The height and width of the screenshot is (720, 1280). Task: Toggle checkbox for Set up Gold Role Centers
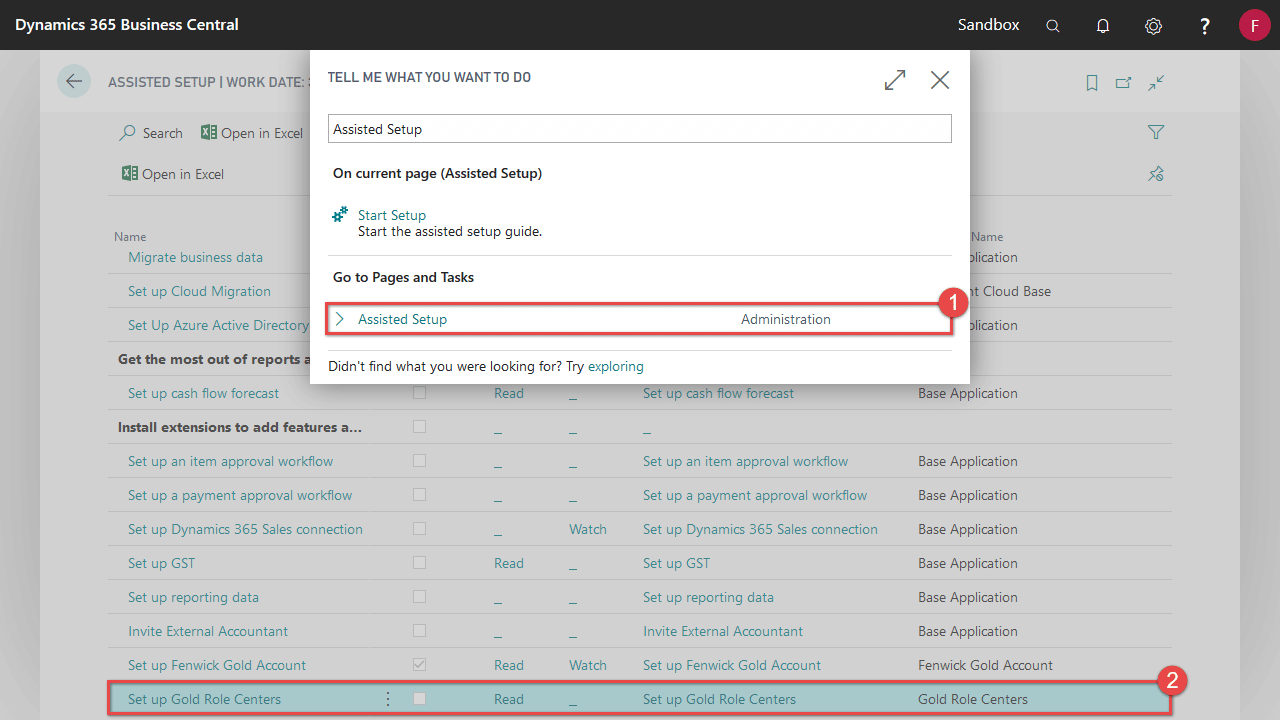pos(419,699)
